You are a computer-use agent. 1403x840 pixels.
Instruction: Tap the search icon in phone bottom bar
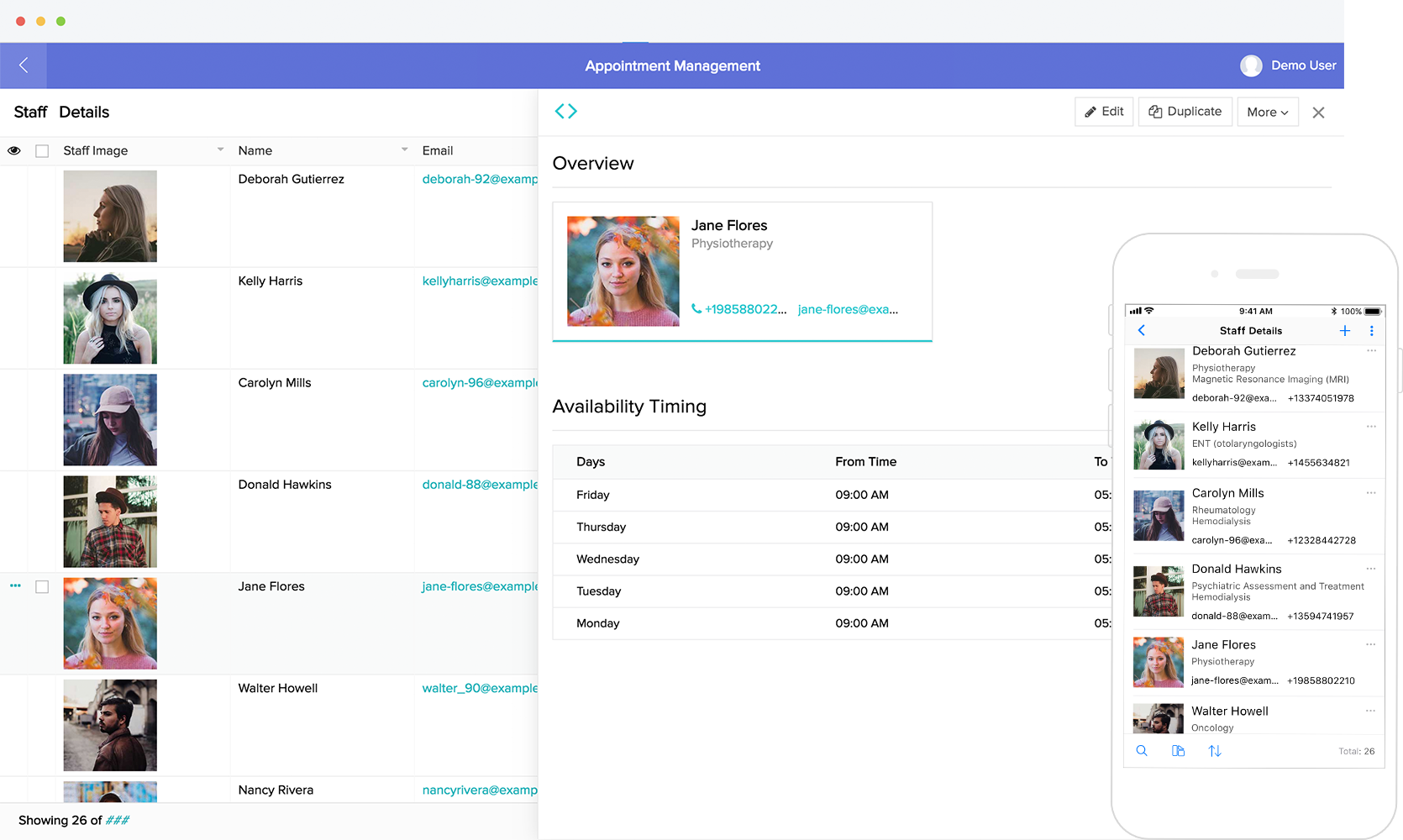1142,751
